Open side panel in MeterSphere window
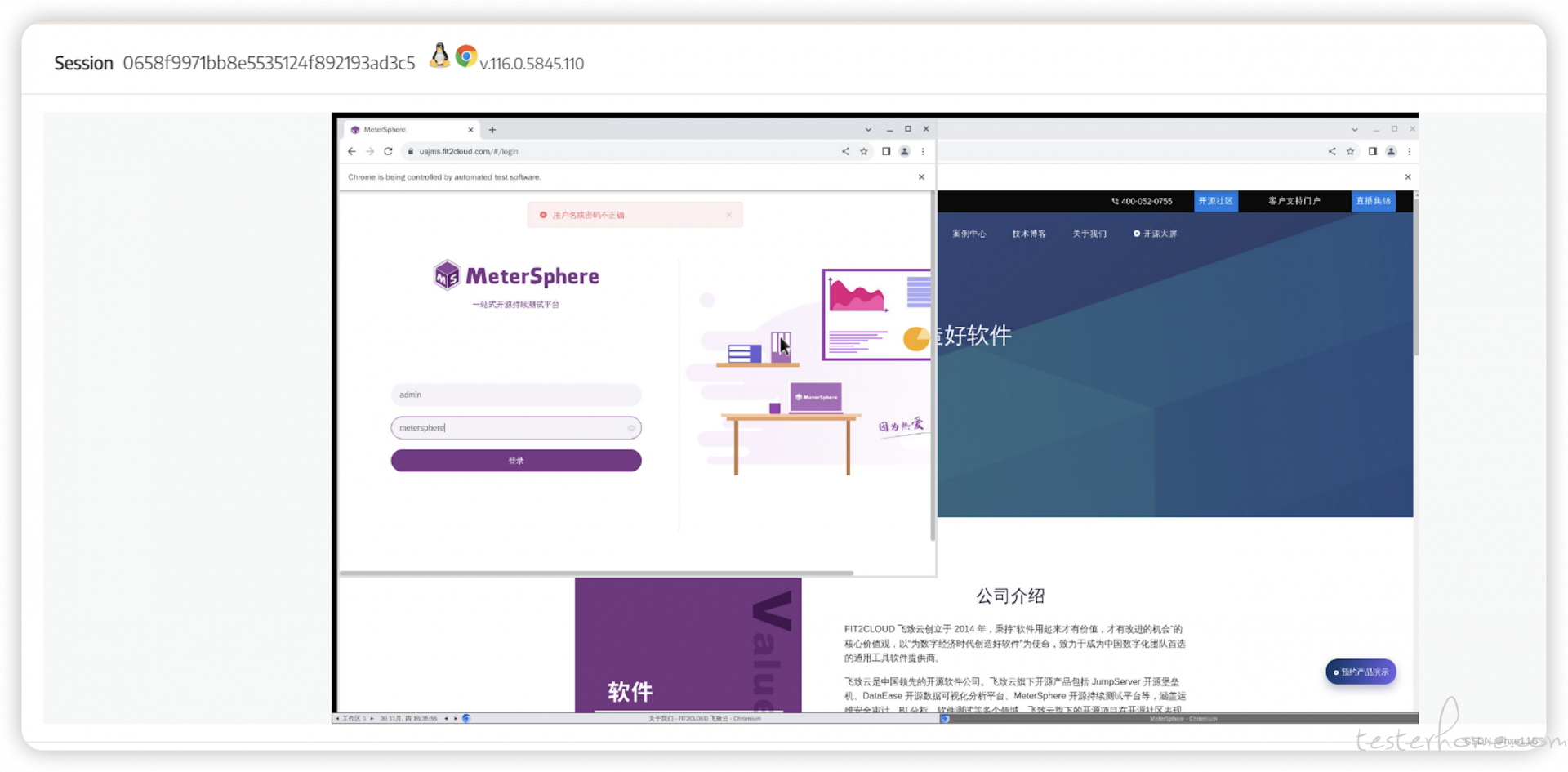 coord(886,151)
